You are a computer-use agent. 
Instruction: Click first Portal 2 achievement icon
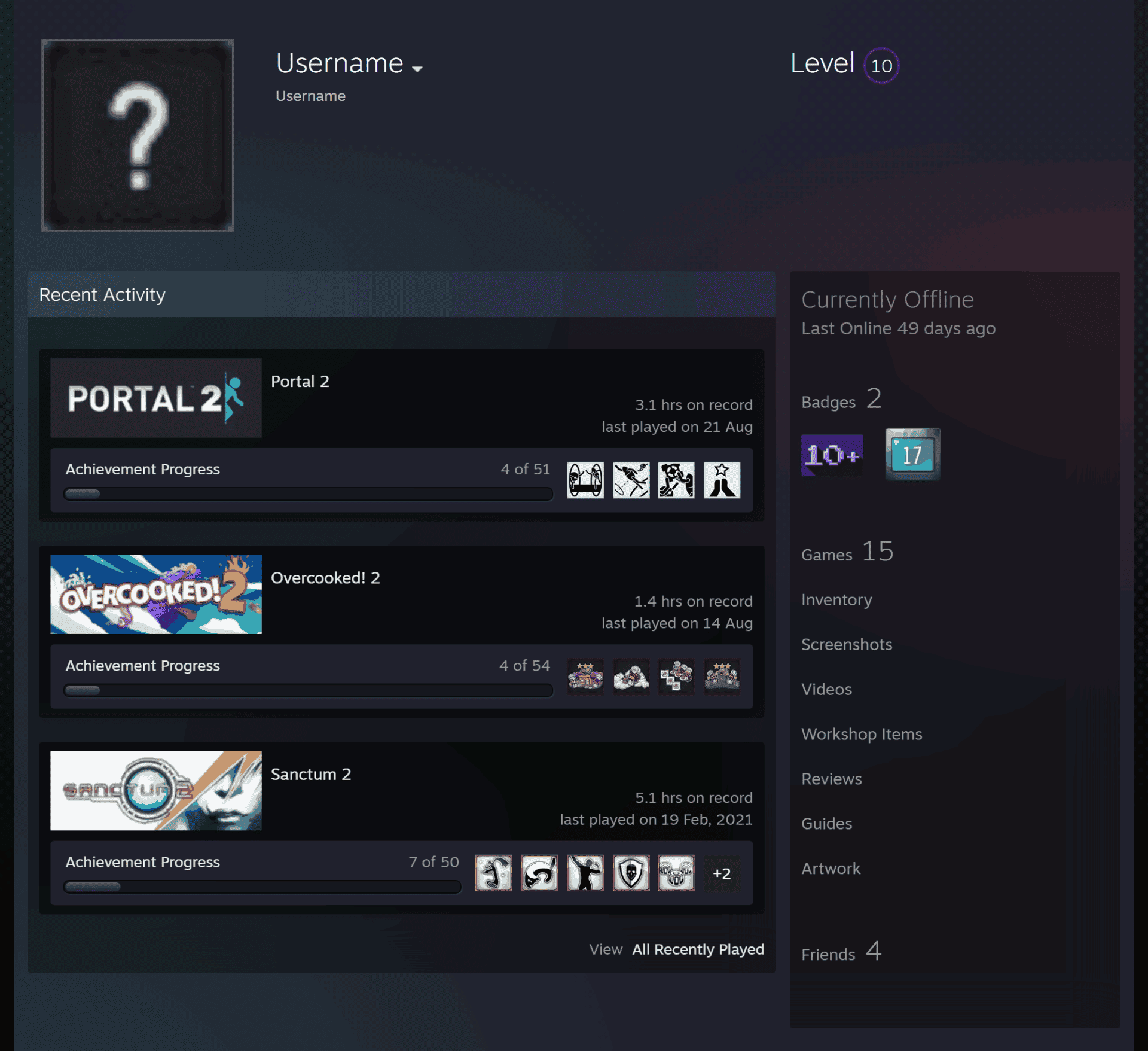tap(585, 480)
